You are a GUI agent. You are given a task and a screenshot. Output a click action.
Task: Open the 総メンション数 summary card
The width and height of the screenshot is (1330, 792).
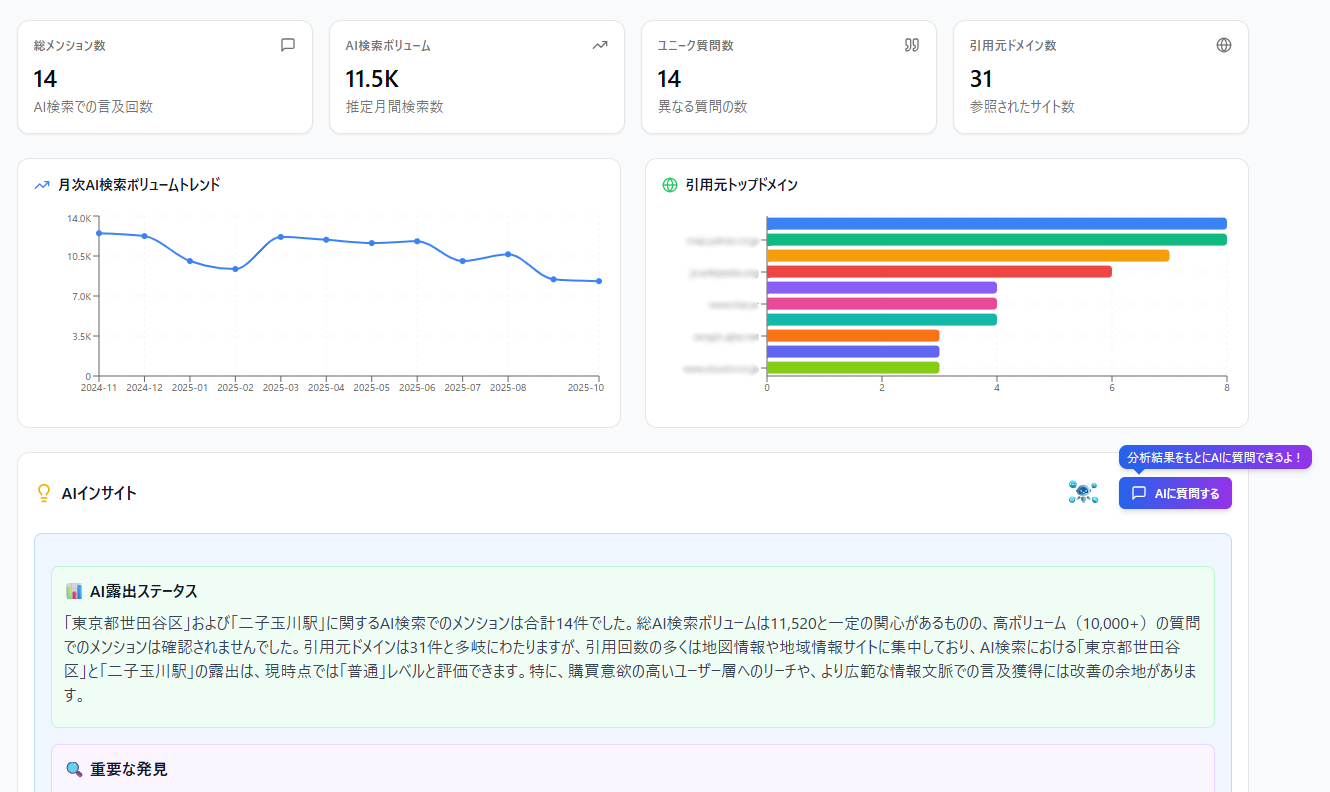pyautogui.click(x=165, y=77)
